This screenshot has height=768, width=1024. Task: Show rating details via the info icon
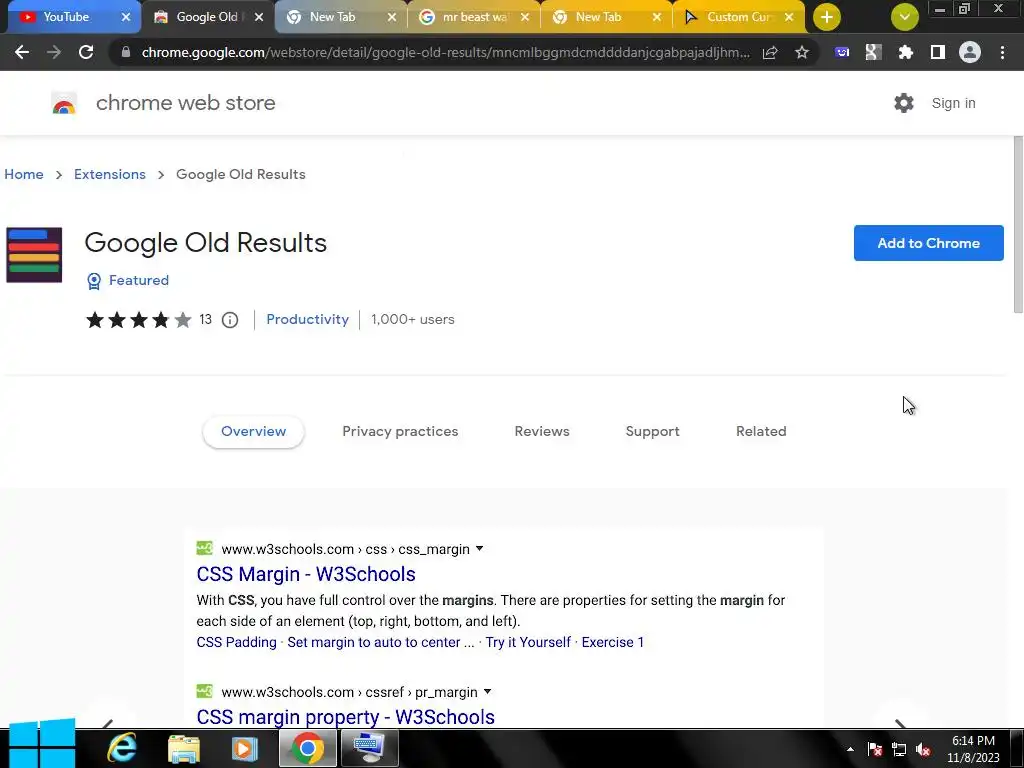coord(230,320)
